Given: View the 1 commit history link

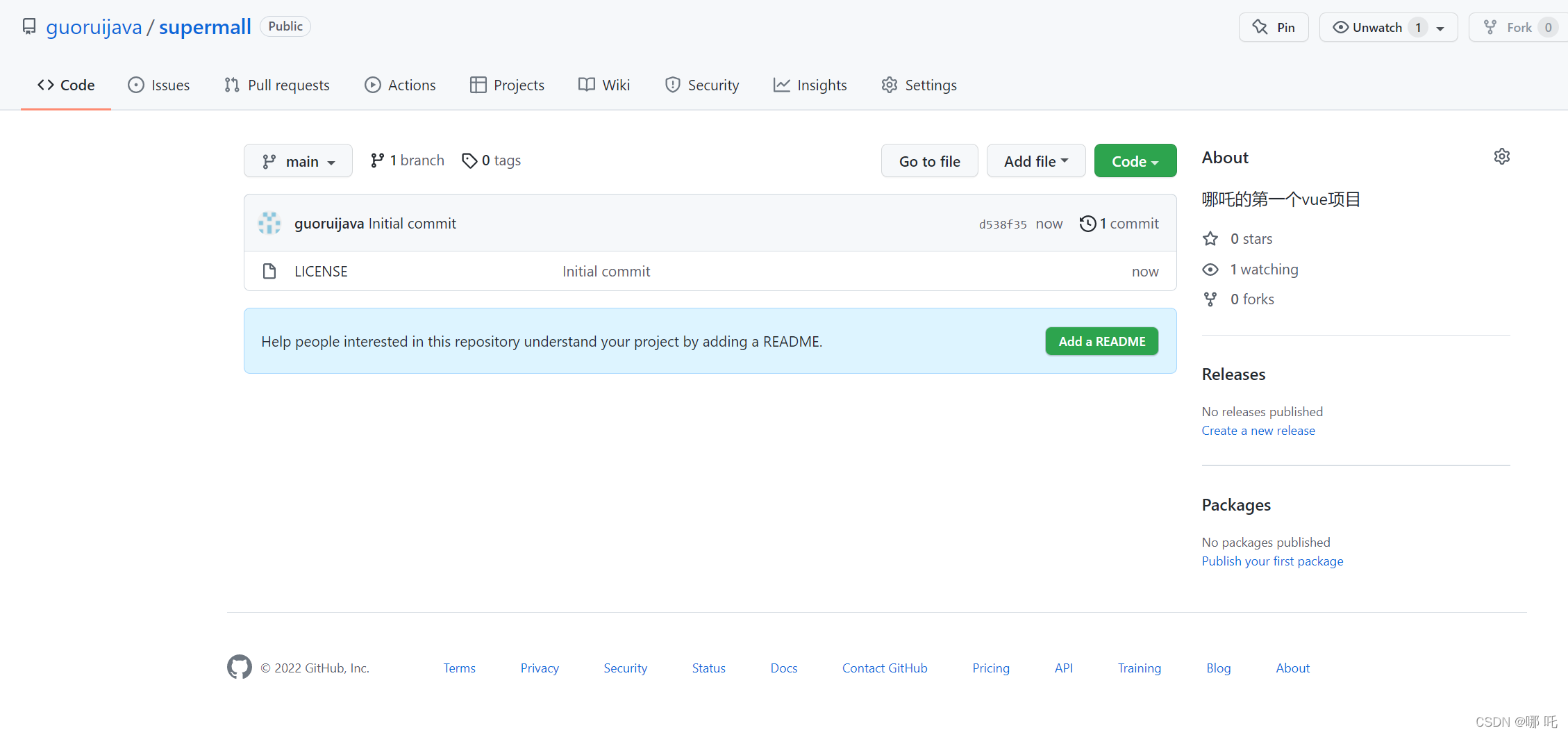Looking at the screenshot, I should [1119, 224].
